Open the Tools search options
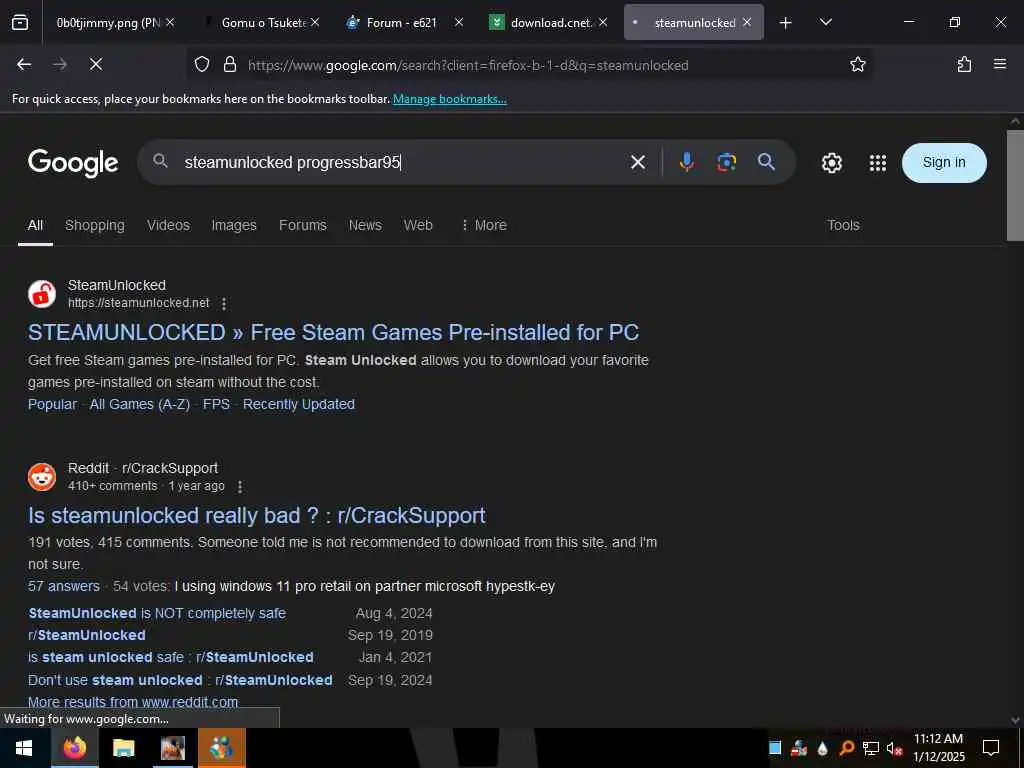Image resolution: width=1024 pixels, height=768 pixels. pos(843,225)
